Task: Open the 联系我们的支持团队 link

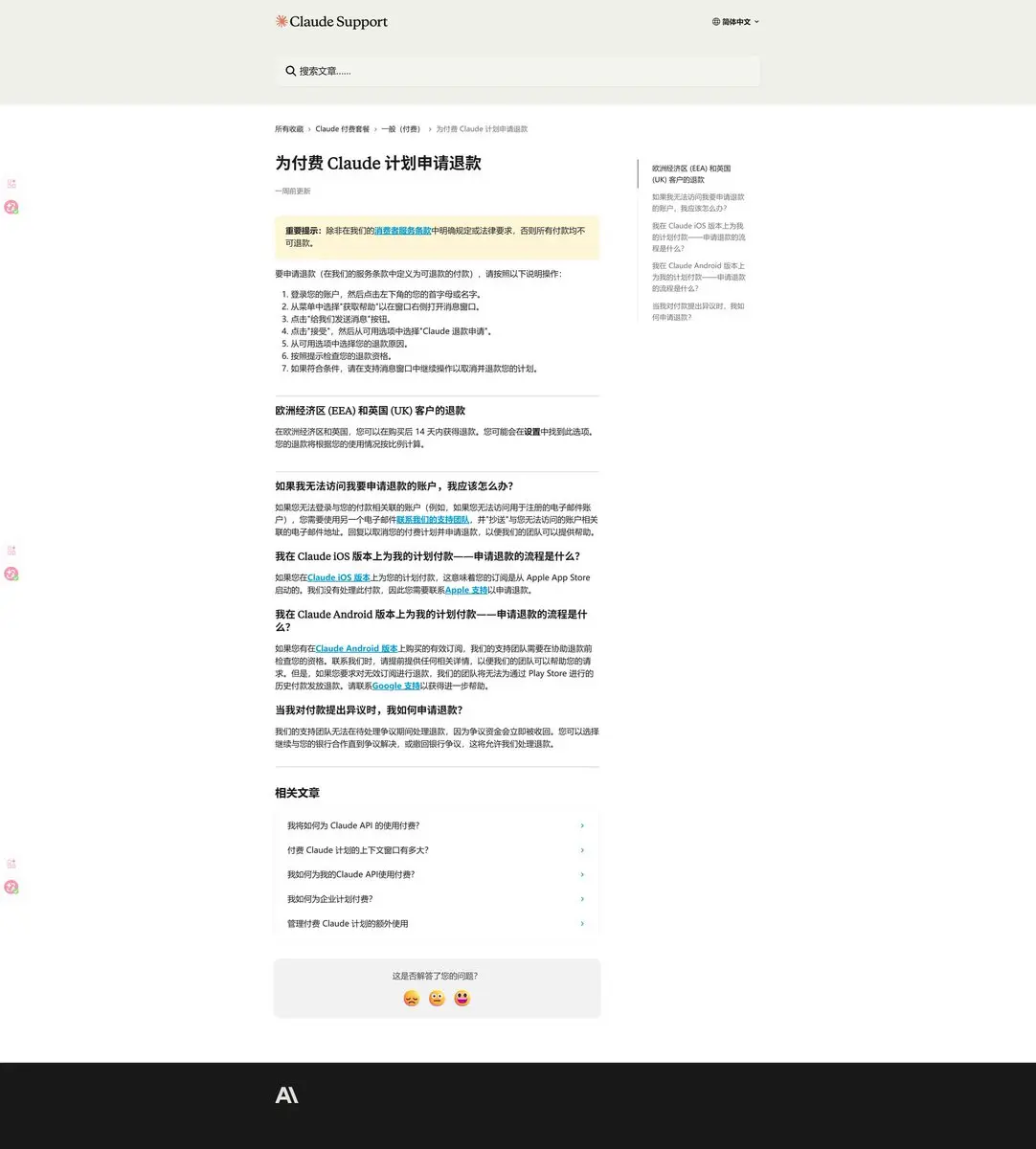Action: (433, 520)
